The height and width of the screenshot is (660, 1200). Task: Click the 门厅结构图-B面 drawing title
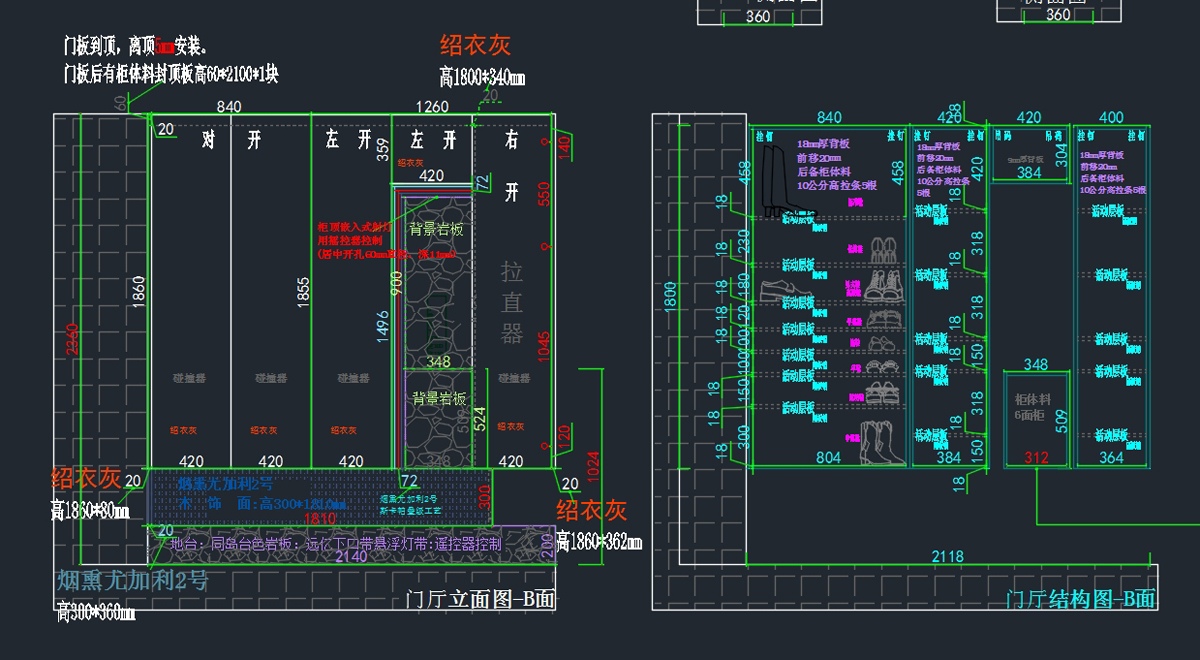(x=1081, y=599)
